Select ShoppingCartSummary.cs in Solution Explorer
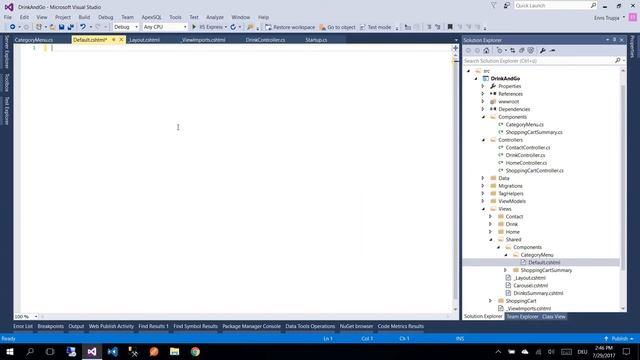The image size is (640, 360). click(534, 132)
